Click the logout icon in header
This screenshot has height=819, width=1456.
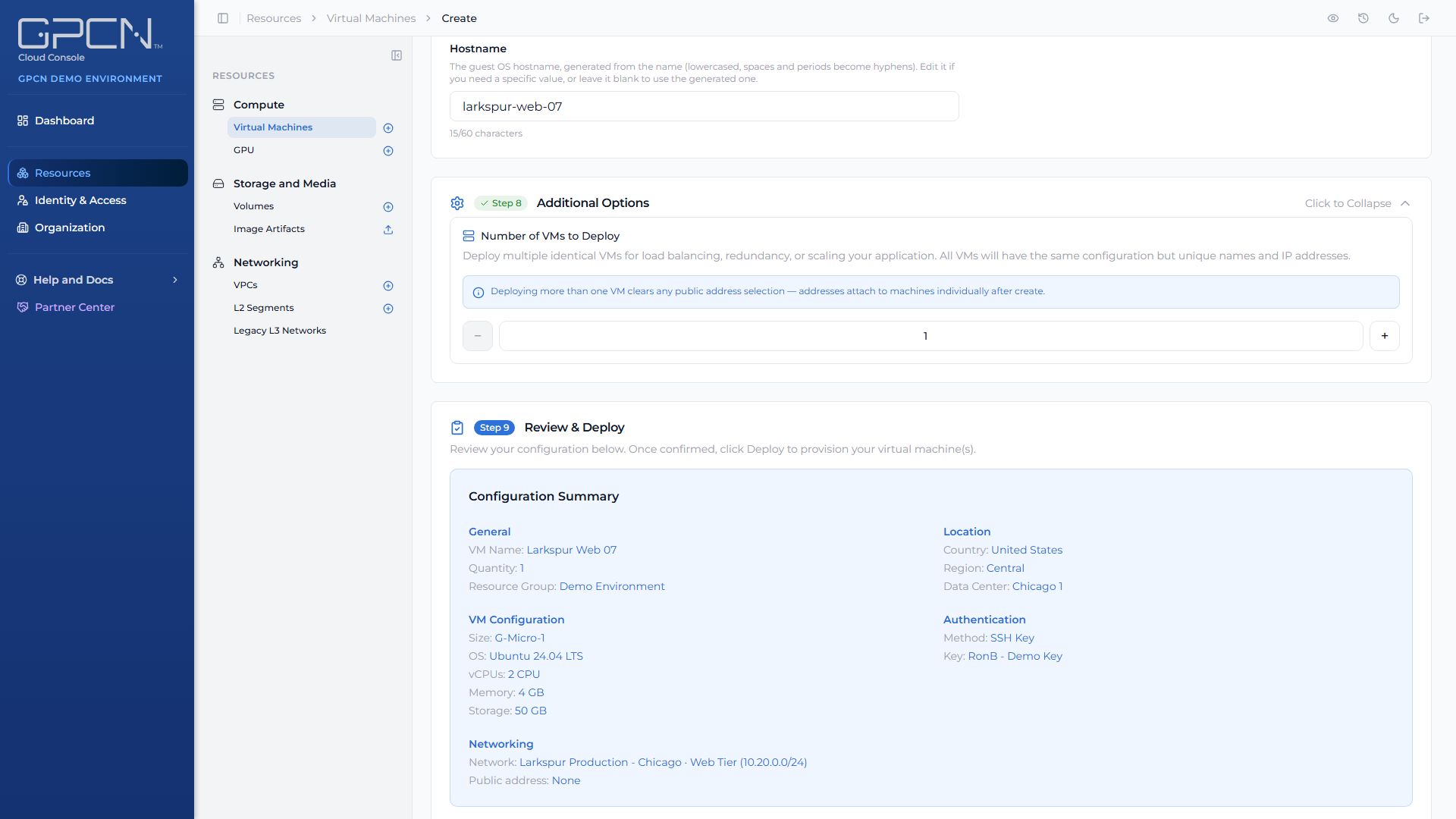tap(1424, 18)
